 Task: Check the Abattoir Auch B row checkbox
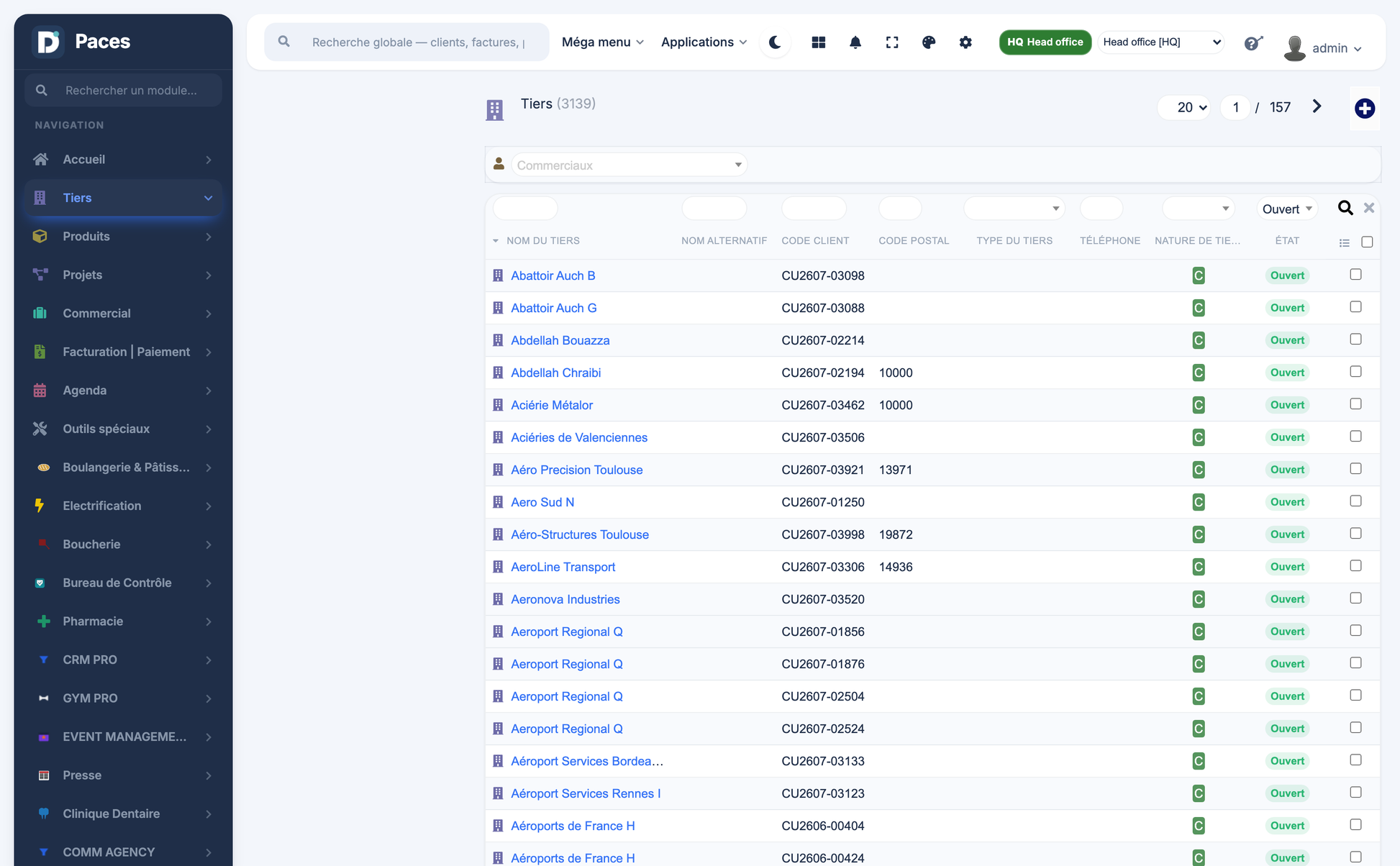1356,275
